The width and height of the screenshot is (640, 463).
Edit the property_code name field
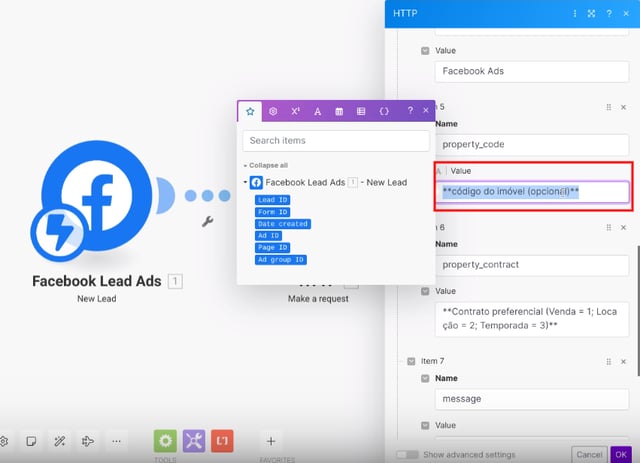532,145
